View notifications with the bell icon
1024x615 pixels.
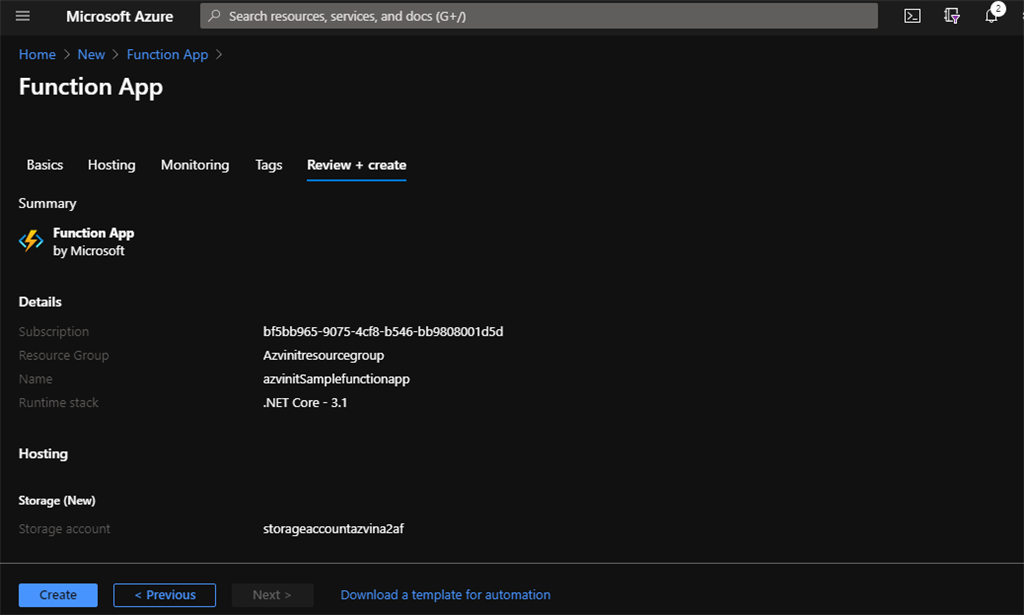coord(990,15)
